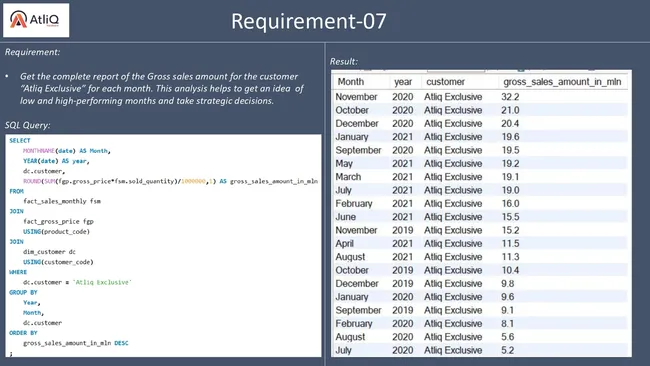
Task: Click the ORDER BY keyword
Action: pyautogui.click(x=23, y=333)
